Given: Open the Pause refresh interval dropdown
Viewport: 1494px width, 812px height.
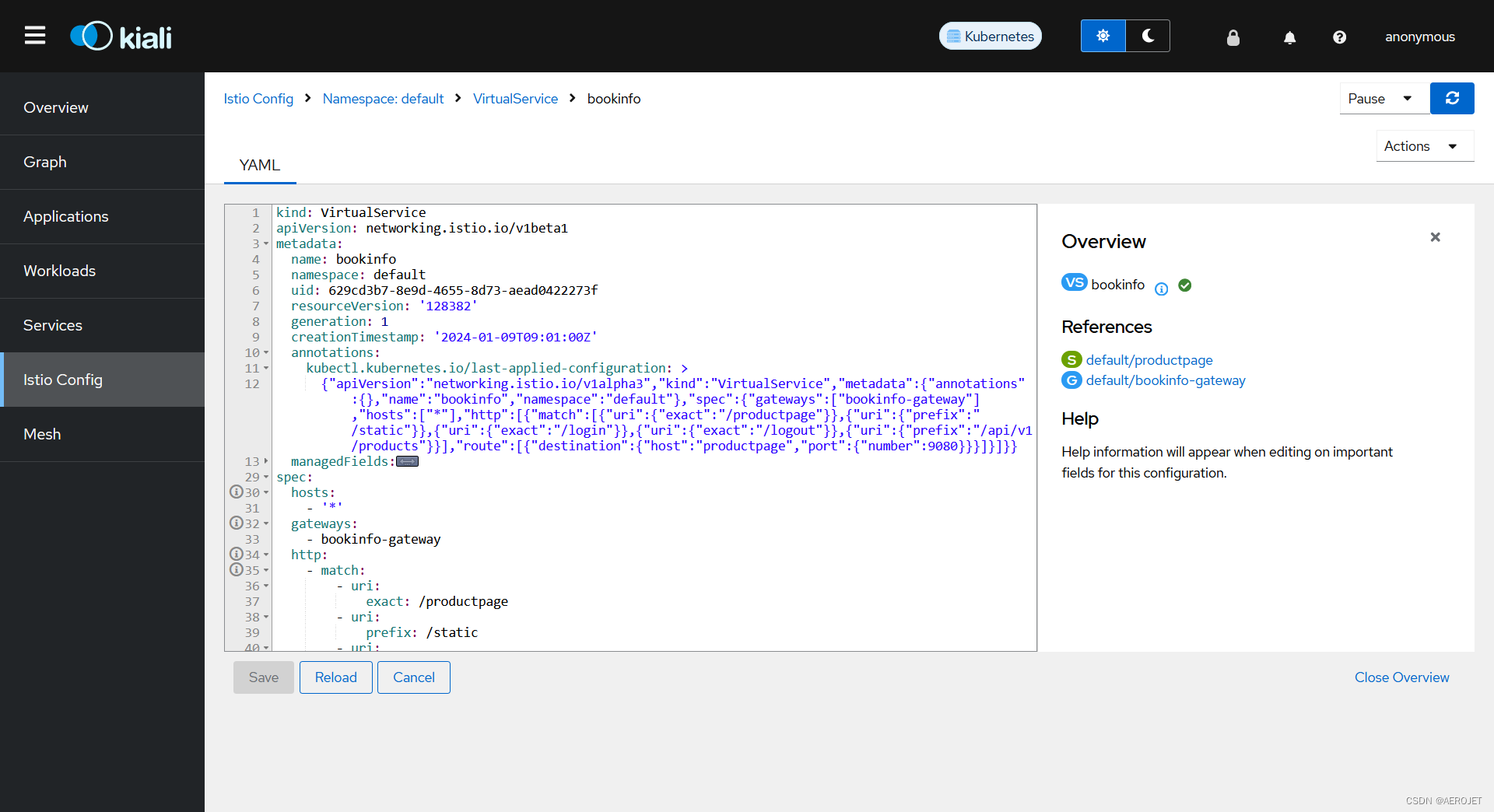Looking at the screenshot, I should tap(1384, 99).
